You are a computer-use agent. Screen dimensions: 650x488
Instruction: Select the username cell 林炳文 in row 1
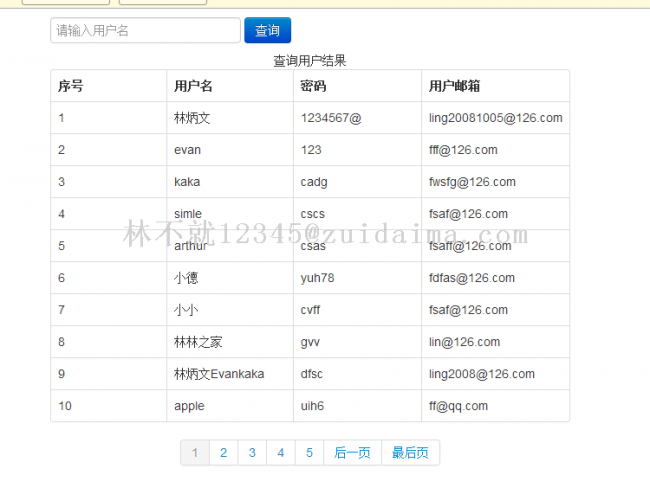192,118
